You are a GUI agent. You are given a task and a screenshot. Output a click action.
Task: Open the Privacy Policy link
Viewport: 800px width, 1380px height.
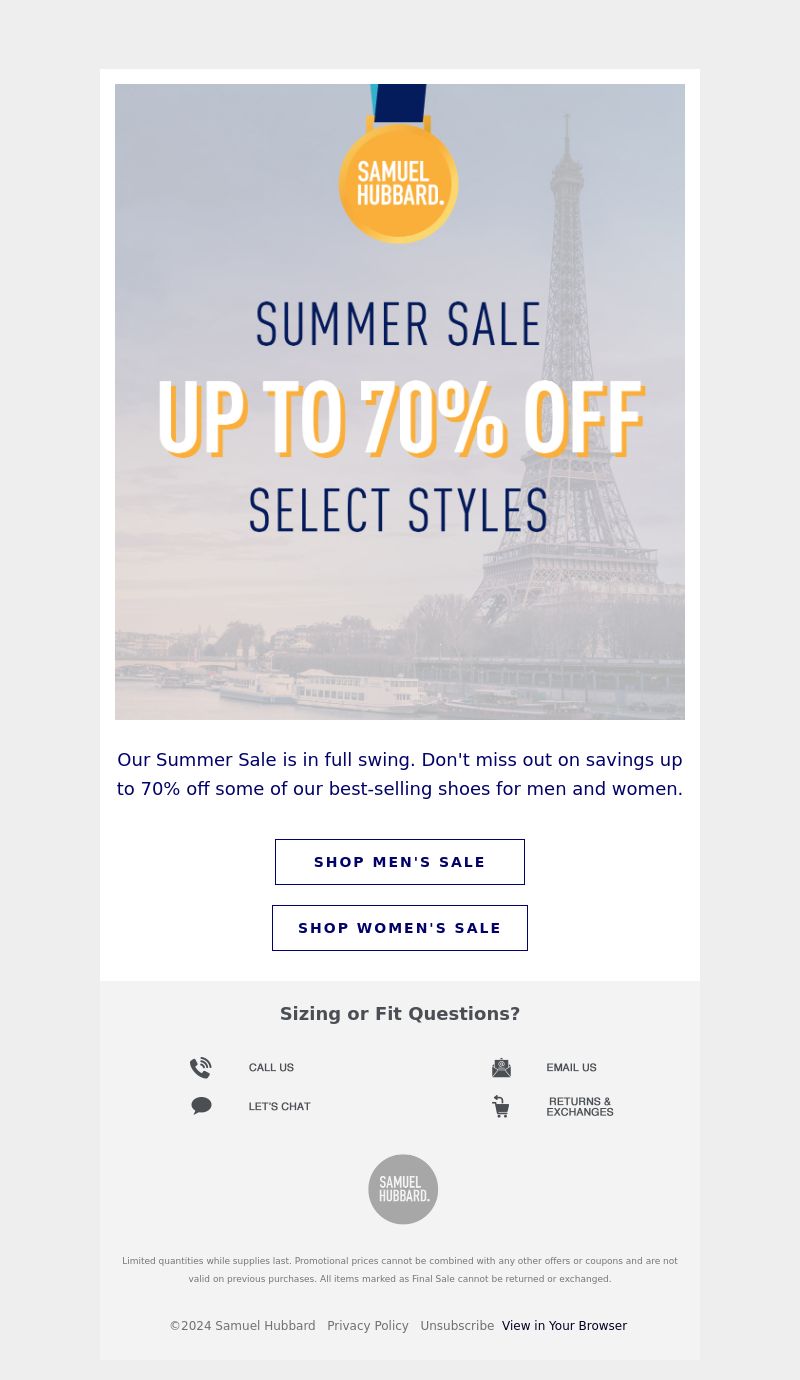(368, 1326)
